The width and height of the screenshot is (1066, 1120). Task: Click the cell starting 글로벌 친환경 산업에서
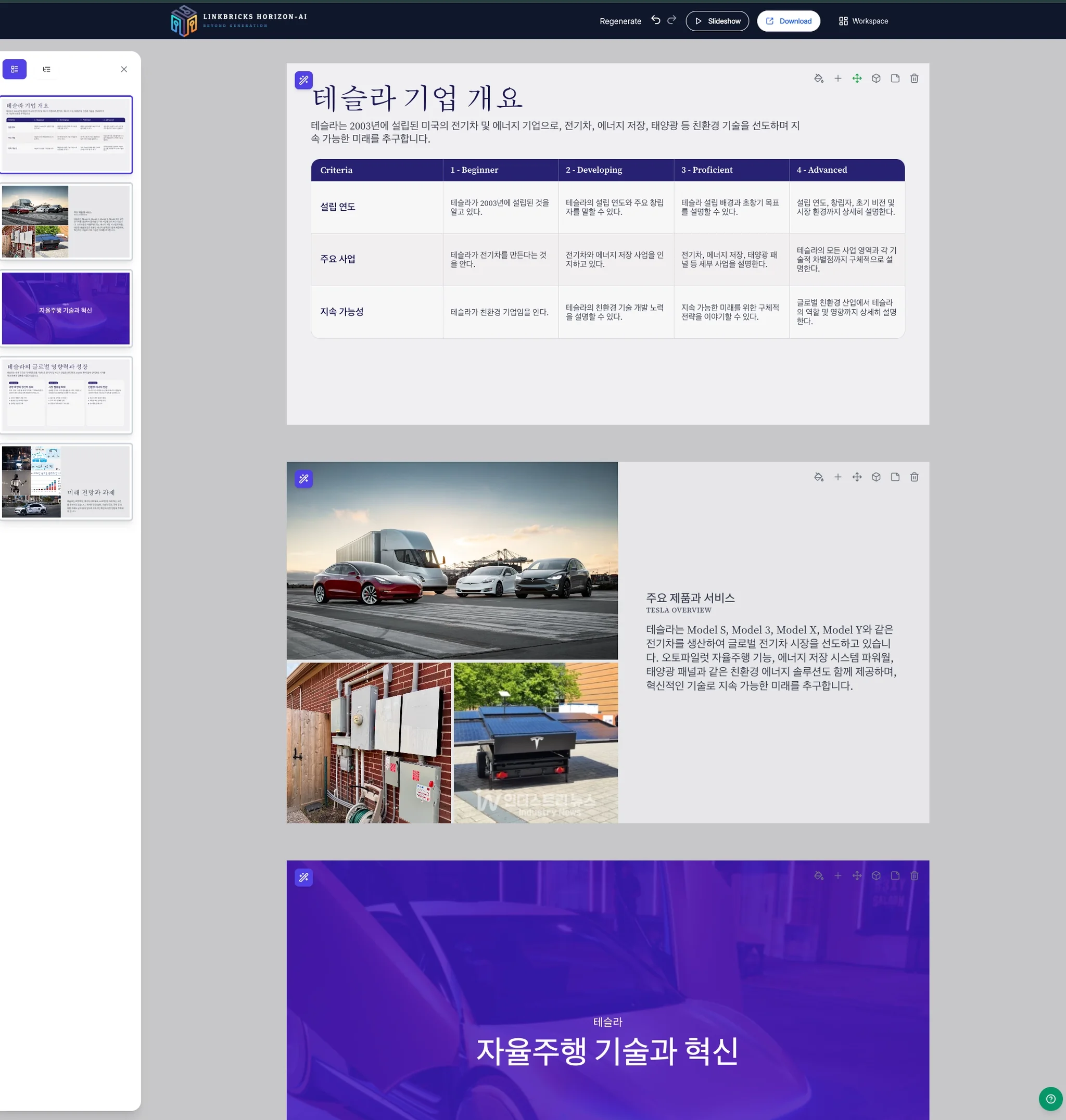pyautogui.click(x=847, y=312)
